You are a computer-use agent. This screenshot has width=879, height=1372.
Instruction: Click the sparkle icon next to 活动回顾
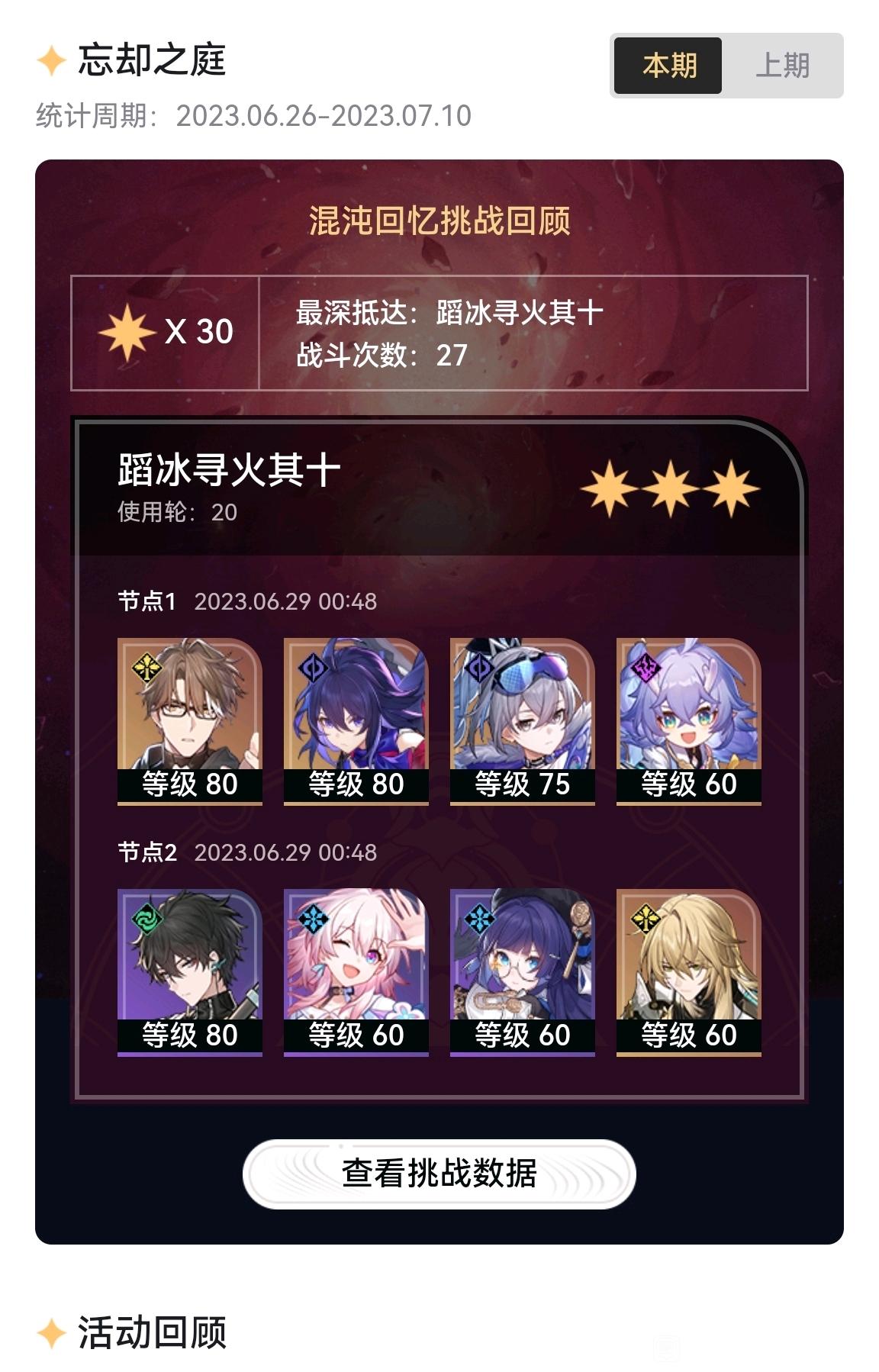coord(52,1333)
